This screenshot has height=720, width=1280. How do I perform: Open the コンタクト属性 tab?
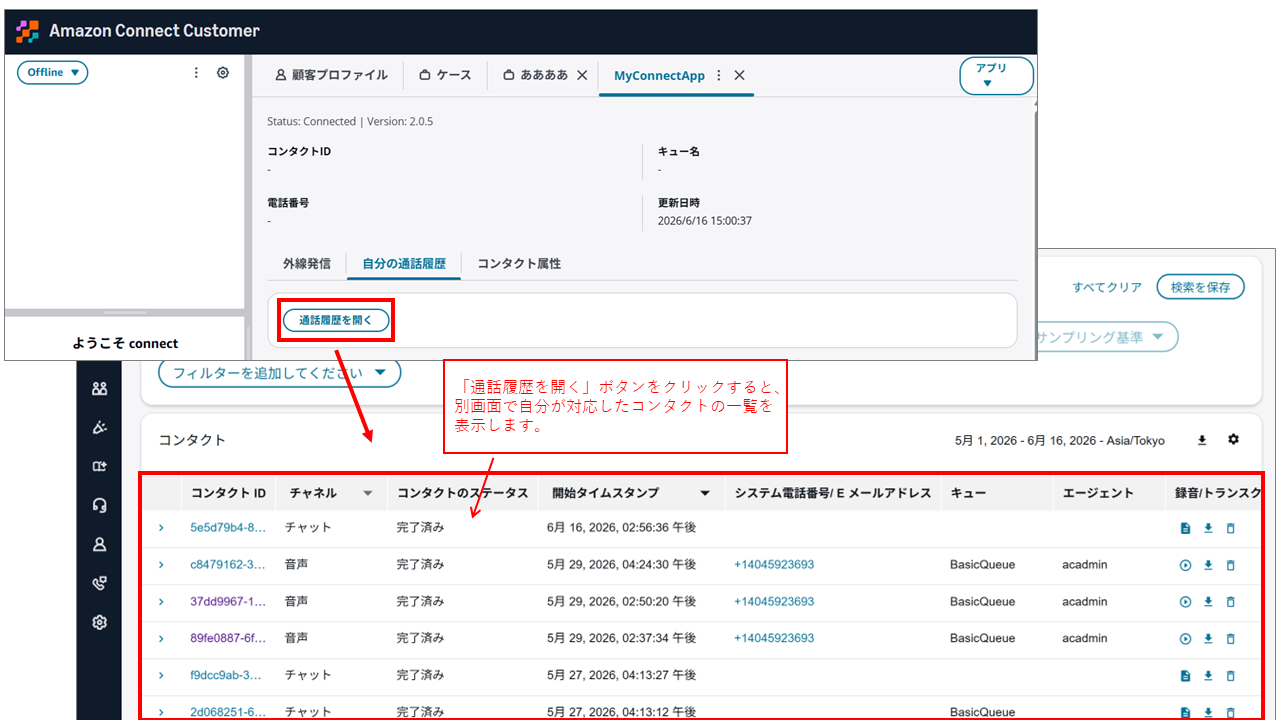(x=519, y=264)
